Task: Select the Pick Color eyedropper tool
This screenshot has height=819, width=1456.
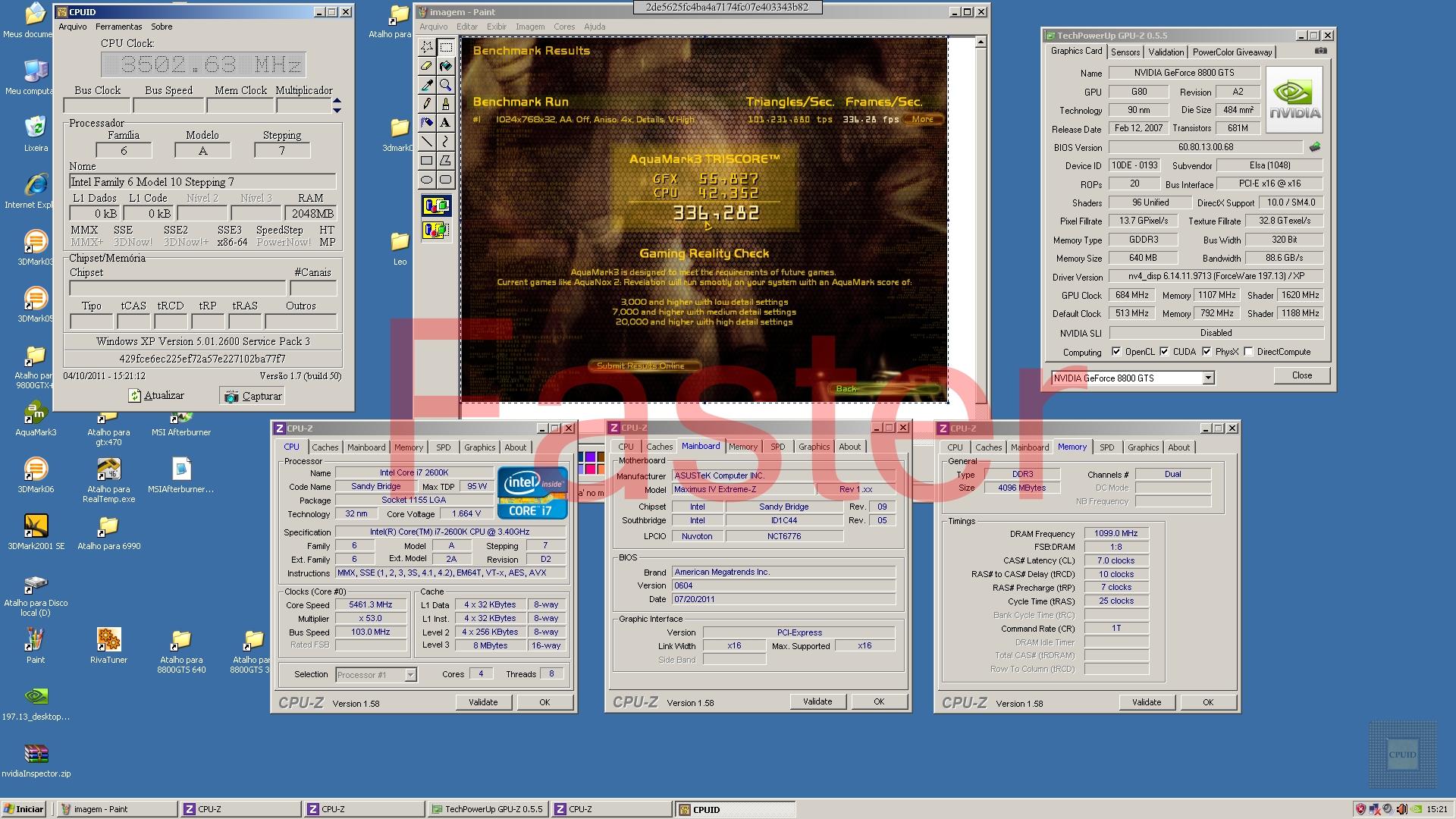Action: [427, 85]
